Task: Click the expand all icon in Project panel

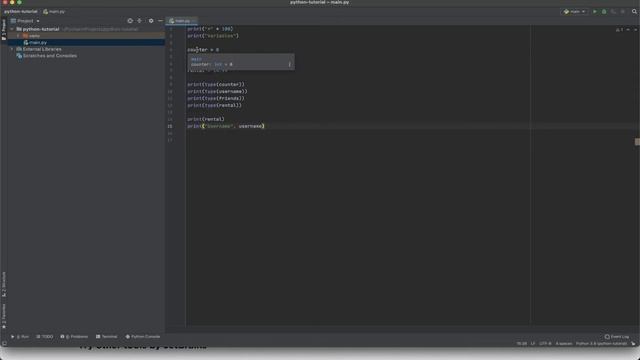Action: (140, 21)
